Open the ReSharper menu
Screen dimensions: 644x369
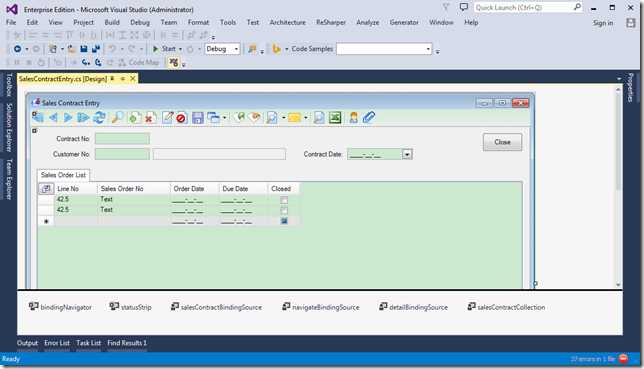pos(331,23)
